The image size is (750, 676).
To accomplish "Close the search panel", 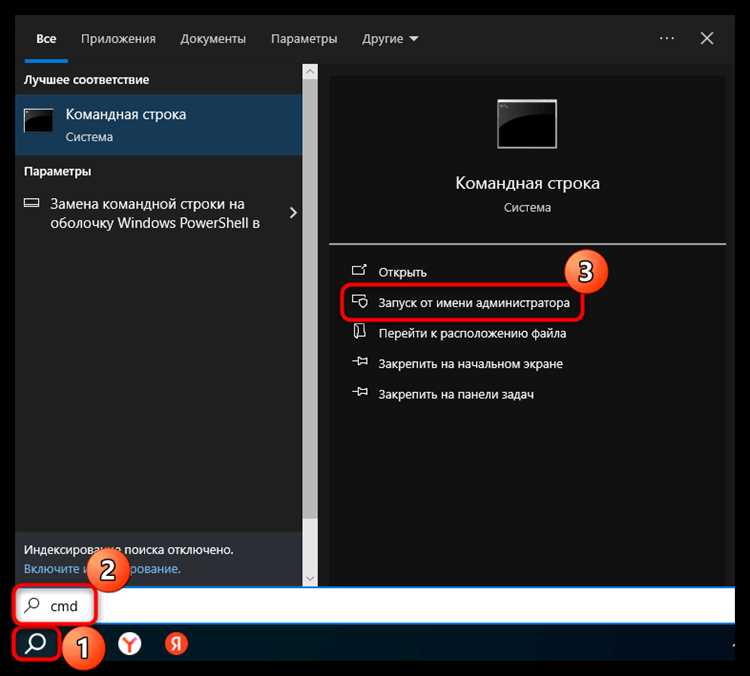I will click(x=706, y=38).
